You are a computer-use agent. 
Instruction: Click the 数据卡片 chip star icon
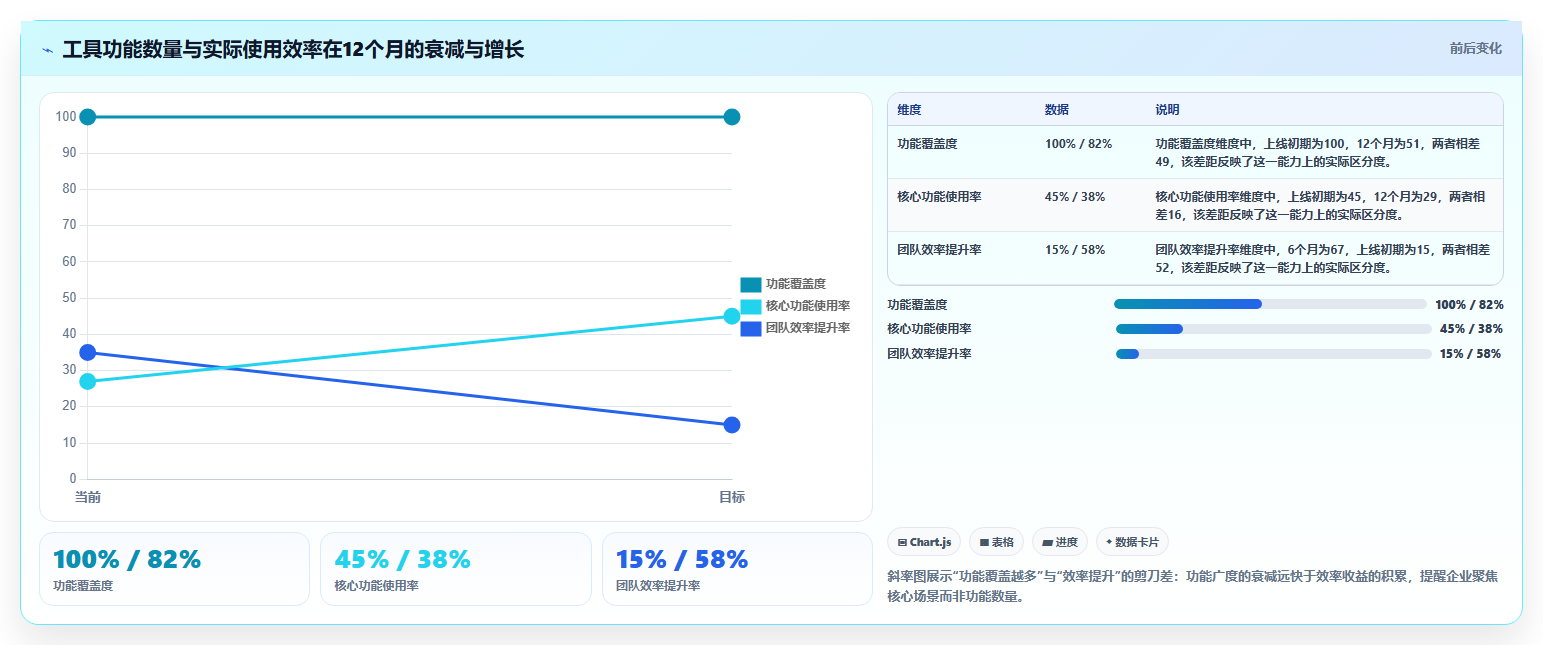[1109, 542]
